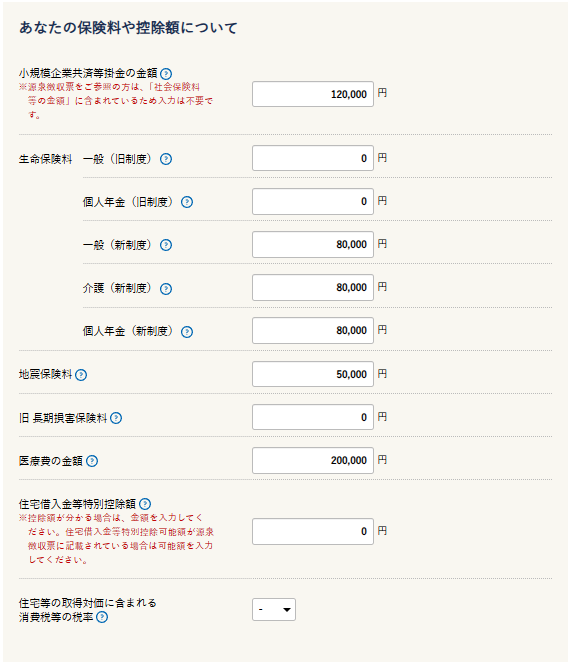Show help for 一般（旧制度）life insurance
The image size is (572, 667).
(166, 159)
